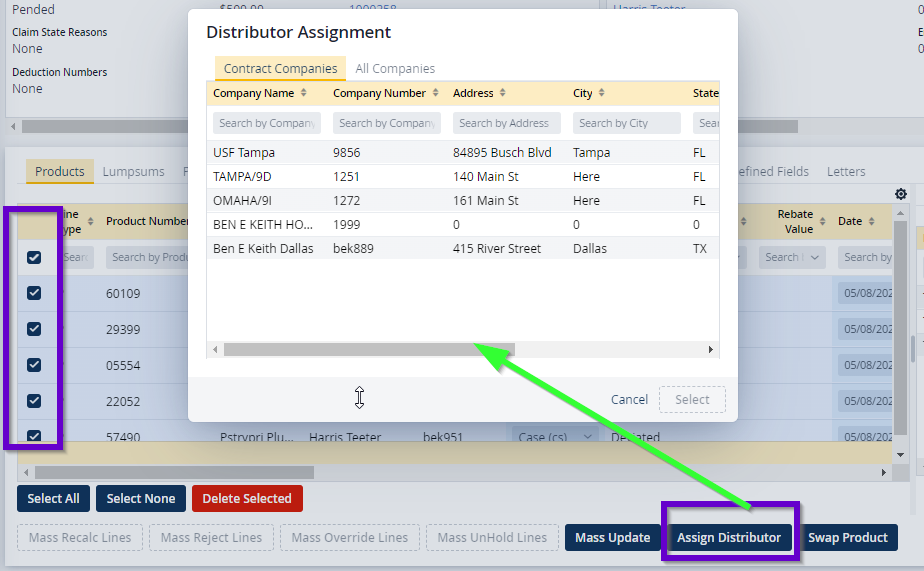This screenshot has height=571, width=924.
Task: Click the dialog's horizontal scrollbar thumb
Action: coord(368,350)
